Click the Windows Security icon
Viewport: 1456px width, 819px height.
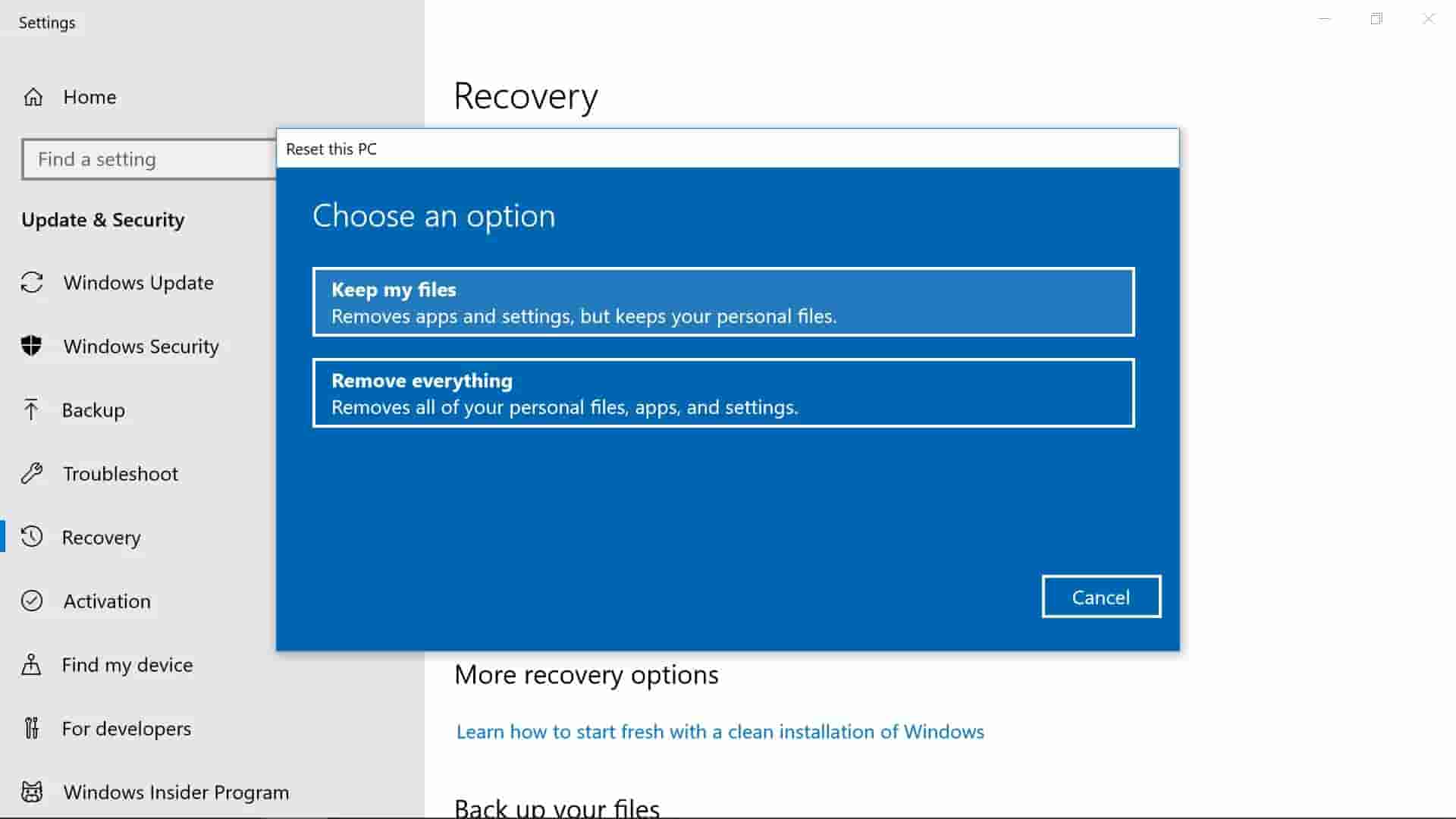pos(32,345)
